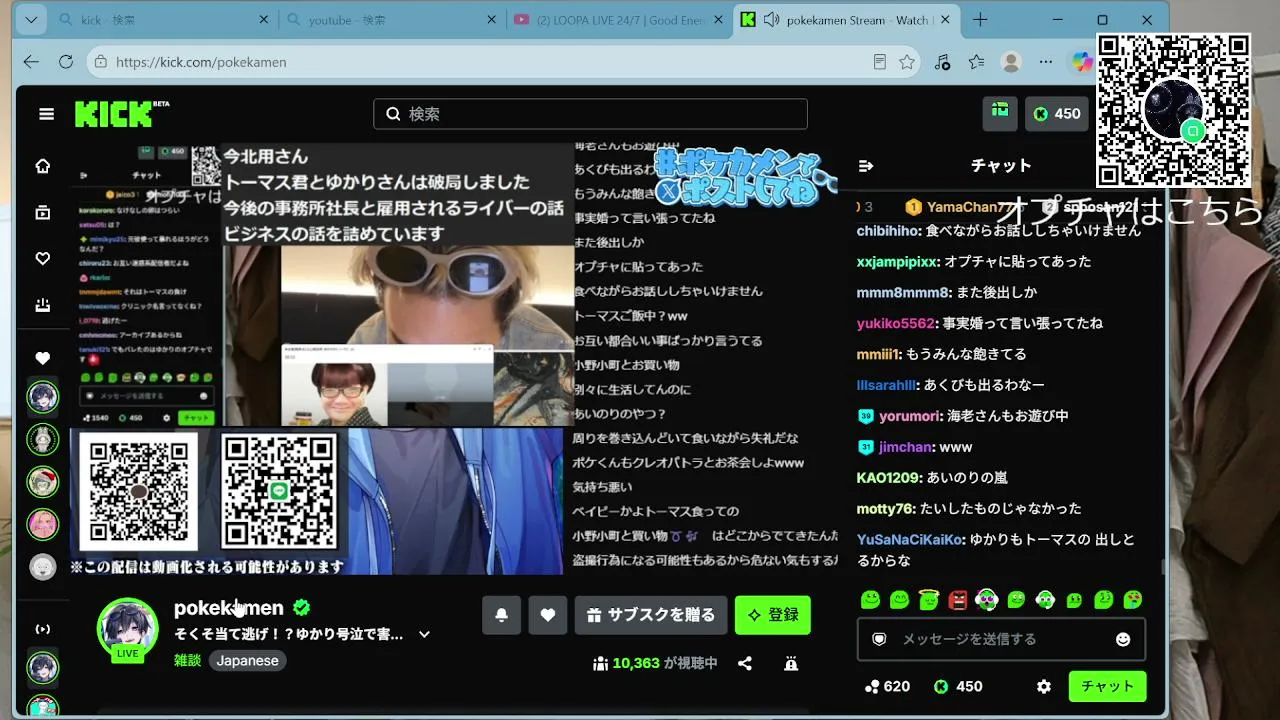Open the sidebar icon below Following
1280x720 pixels.
click(x=43, y=305)
